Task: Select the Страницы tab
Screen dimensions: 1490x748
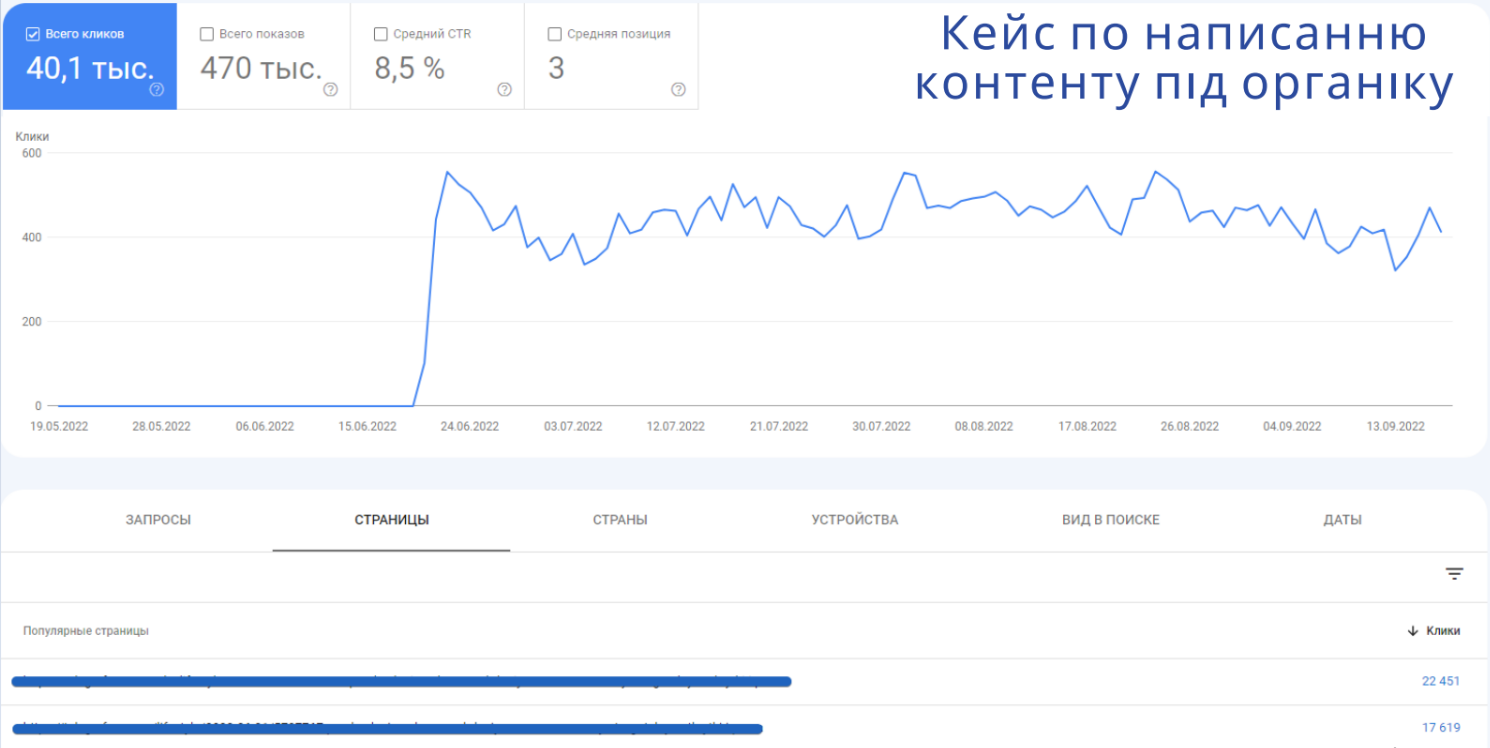Action: [x=392, y=520]
